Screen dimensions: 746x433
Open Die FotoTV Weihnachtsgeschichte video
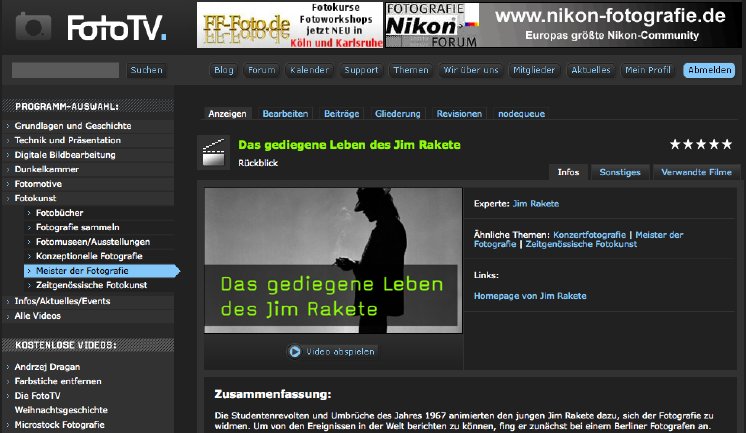coord(61,403)
